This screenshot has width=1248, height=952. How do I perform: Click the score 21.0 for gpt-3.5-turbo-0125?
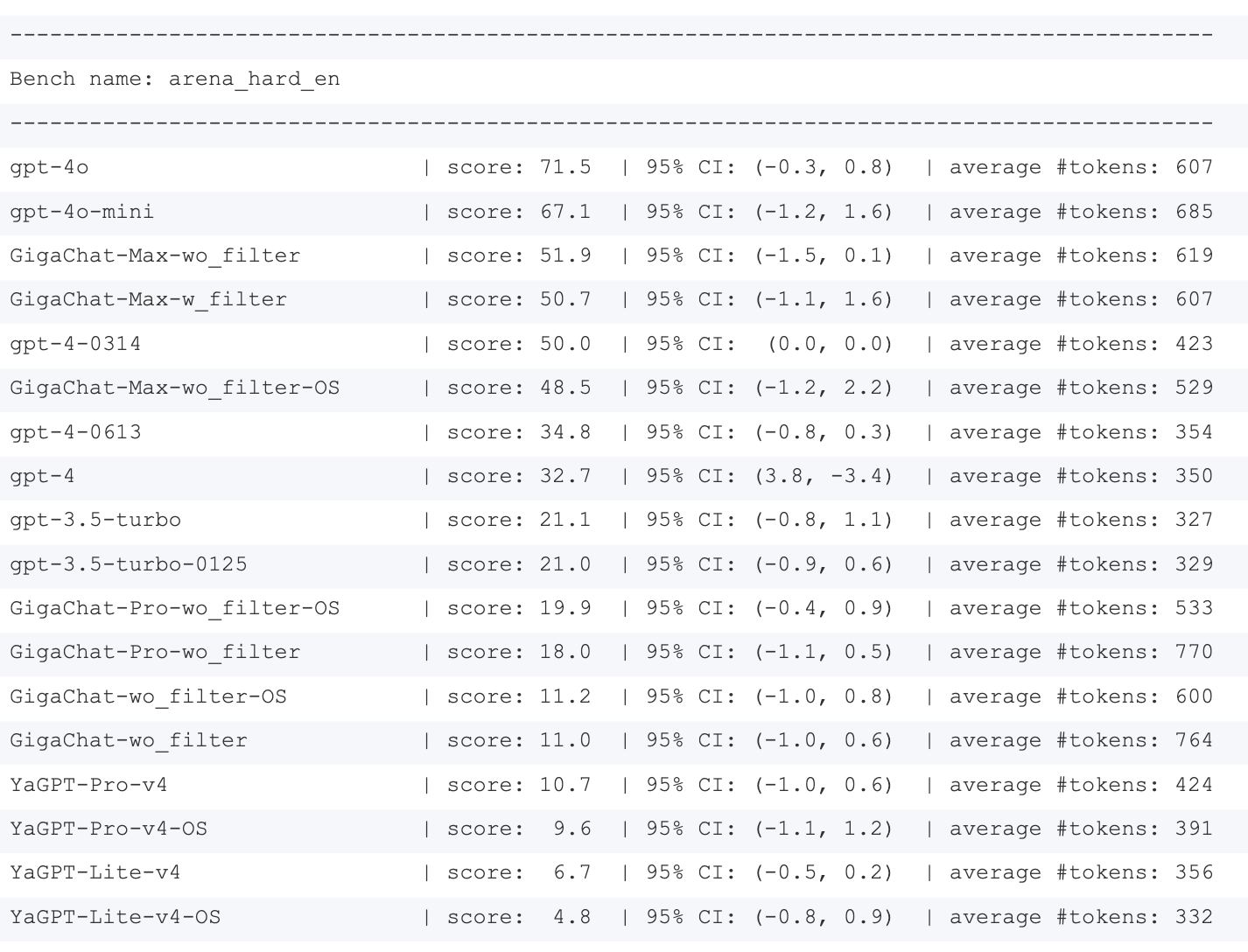click(565, 564)
